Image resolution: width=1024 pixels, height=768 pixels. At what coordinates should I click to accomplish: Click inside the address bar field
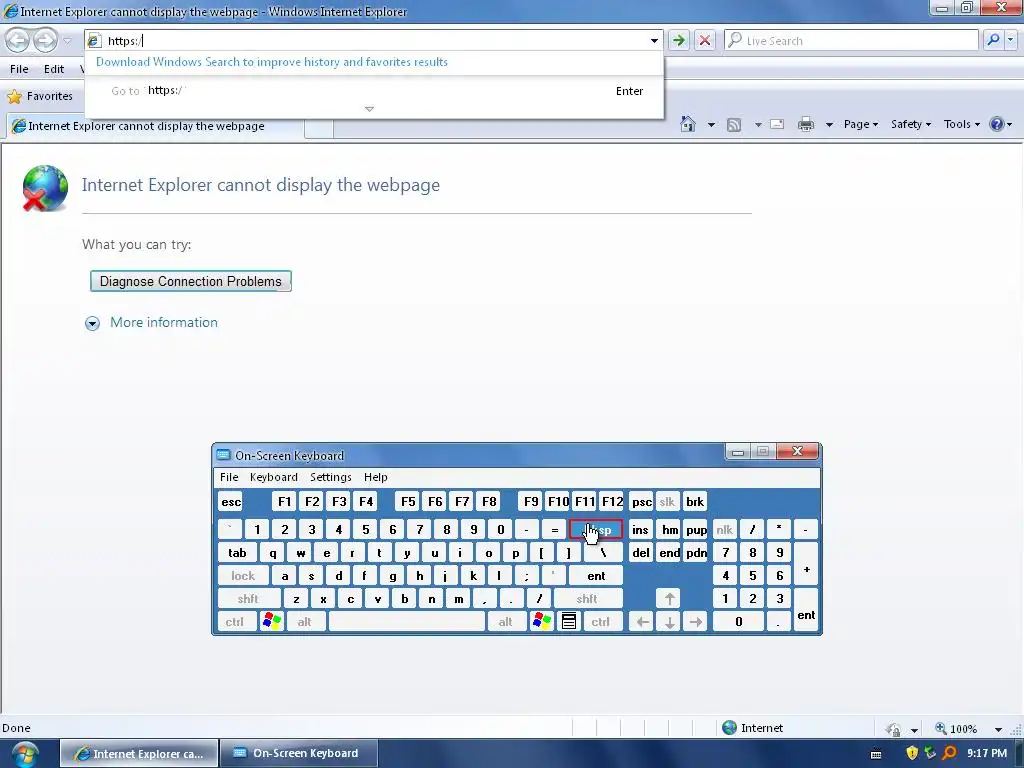372,40
